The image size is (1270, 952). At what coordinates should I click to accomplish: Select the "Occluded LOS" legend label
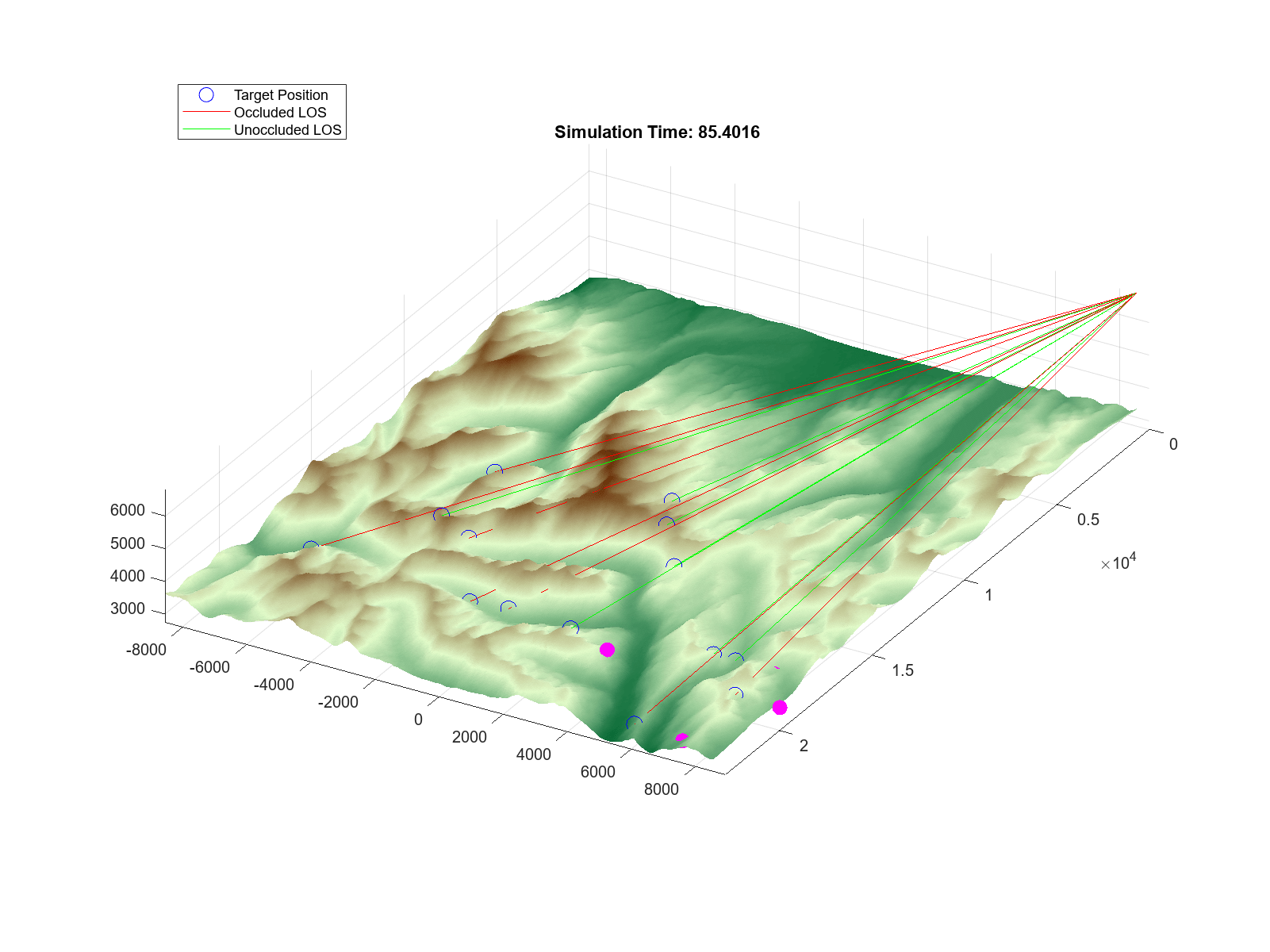pyautogui.click(x=280, y=113)
